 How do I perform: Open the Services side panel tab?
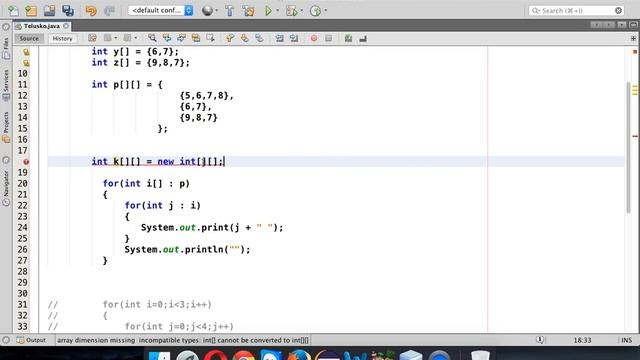tap(6, 85)
